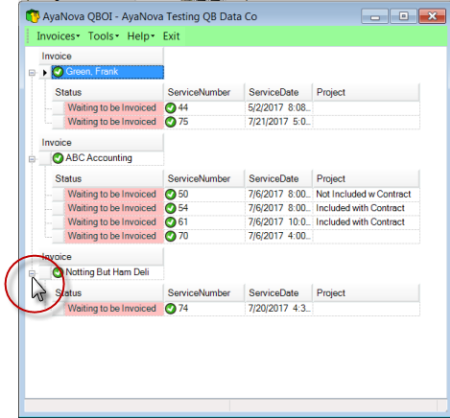Open the Tools menu
450x418 pixels.
103,36
